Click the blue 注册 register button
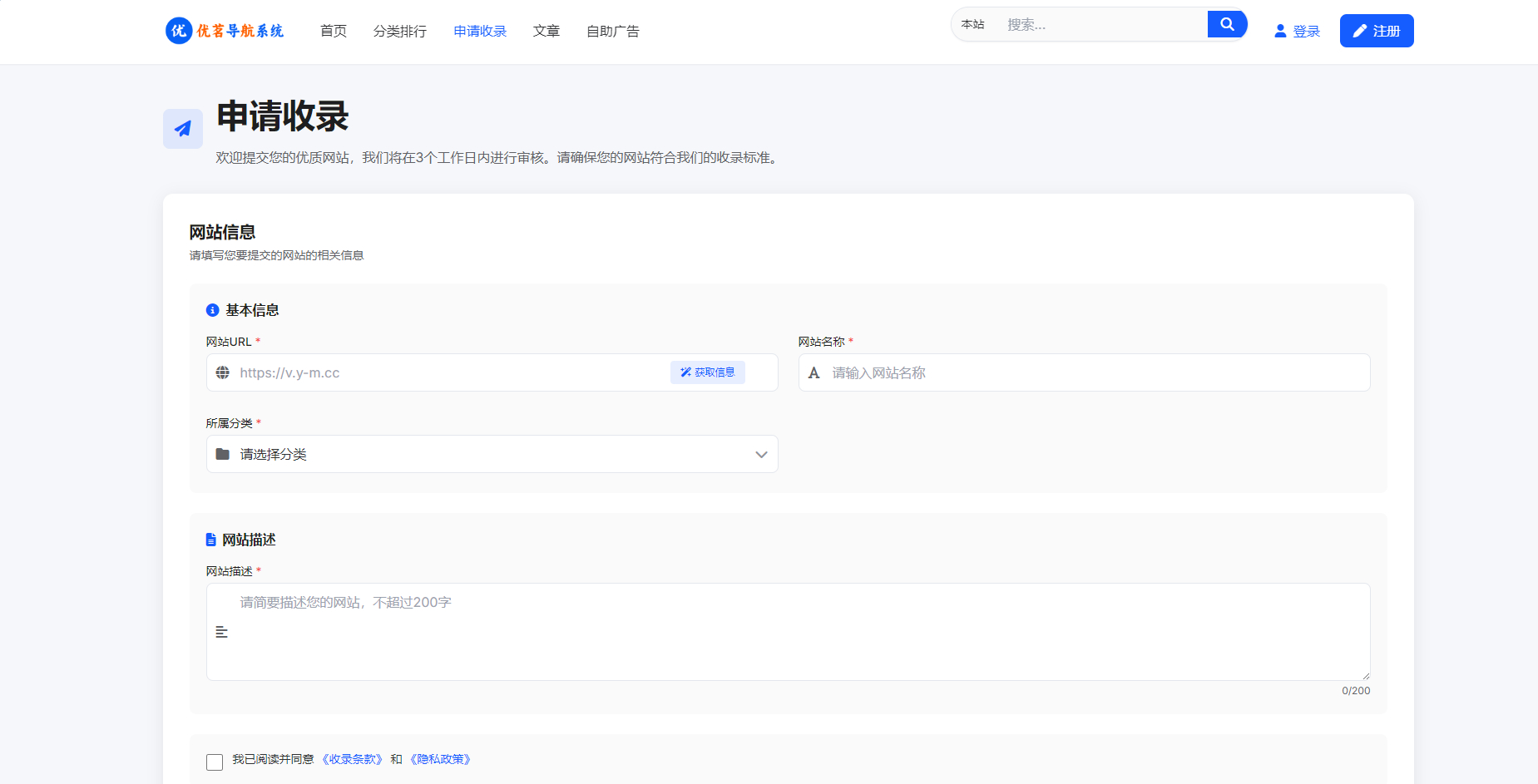This screenshot has width=1538, height=784. click(x=1377, y=31)
